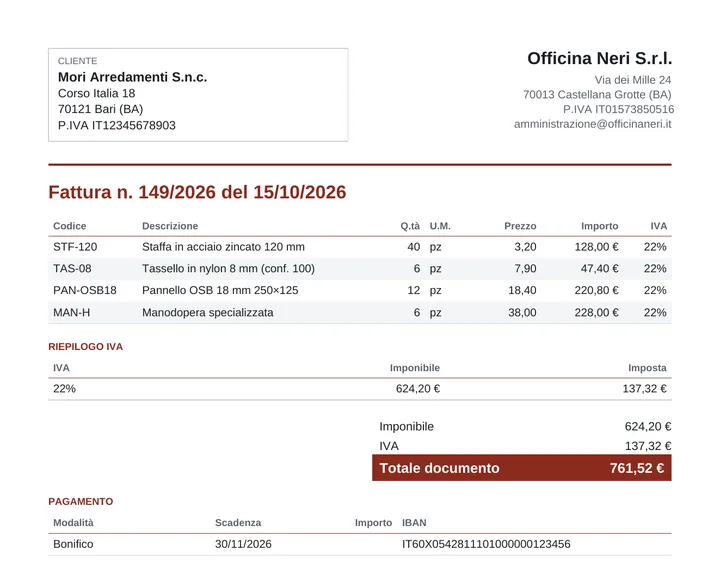The image size is (720, 569).
Task: Select 624,20 € in the Riepilogo IVA row
Action: [x=418, y=389]
